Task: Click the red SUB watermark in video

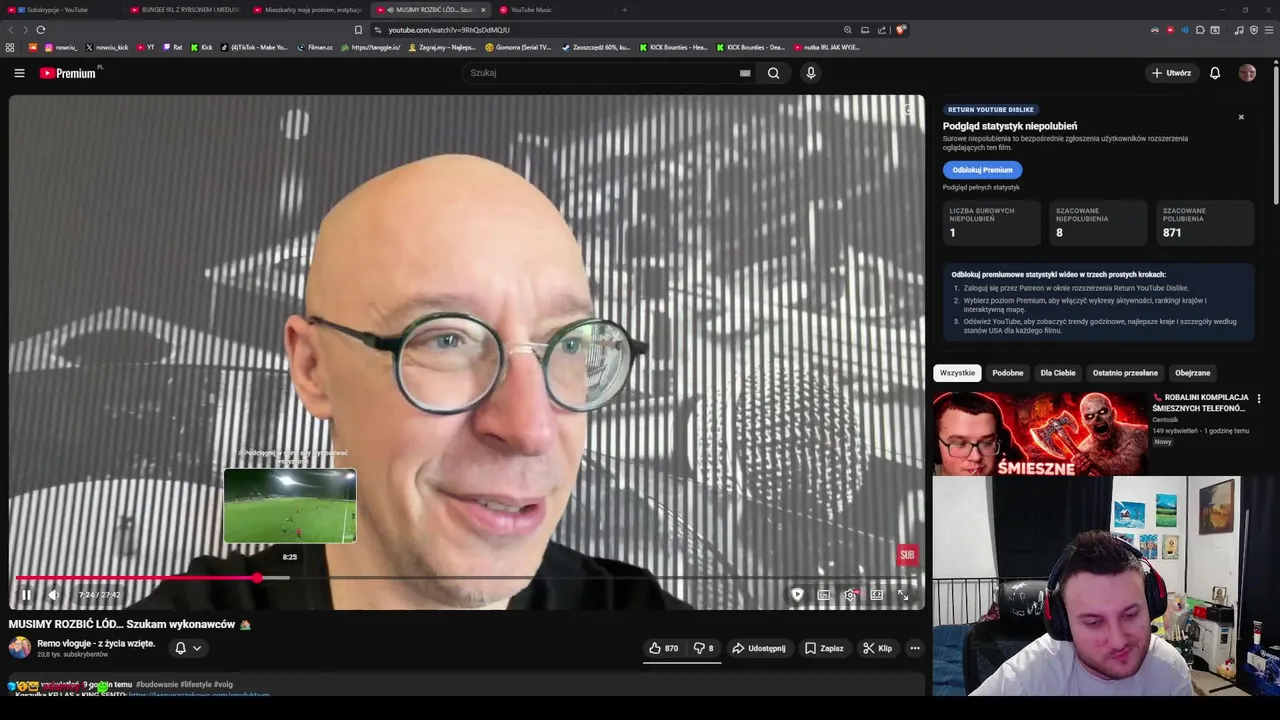Action: pyautogui.click(x=907, y=555)
